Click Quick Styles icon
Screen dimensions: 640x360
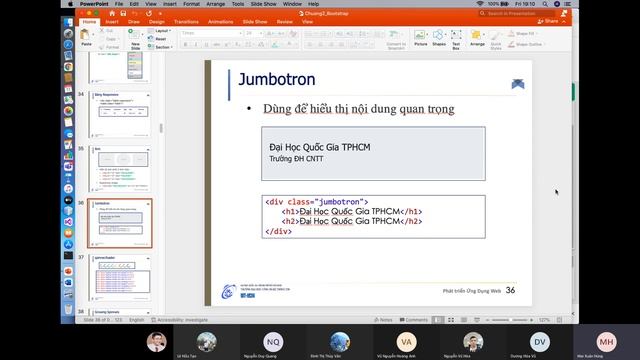coord(495,36)
